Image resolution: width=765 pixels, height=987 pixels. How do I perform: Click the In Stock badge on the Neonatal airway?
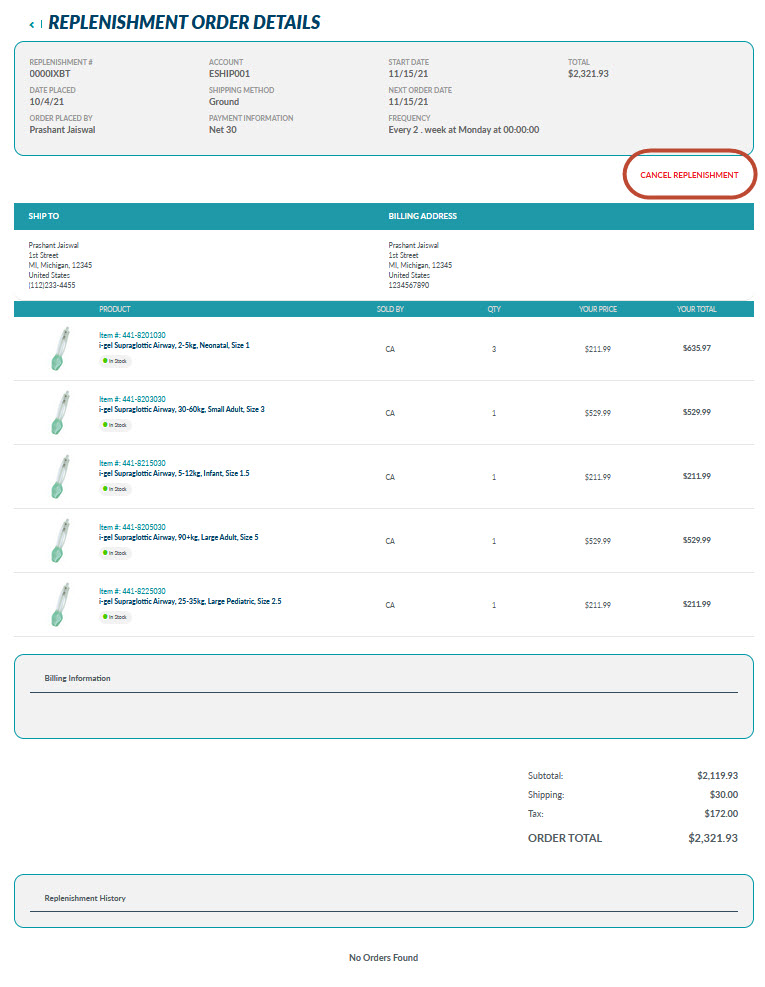[115, 361]
